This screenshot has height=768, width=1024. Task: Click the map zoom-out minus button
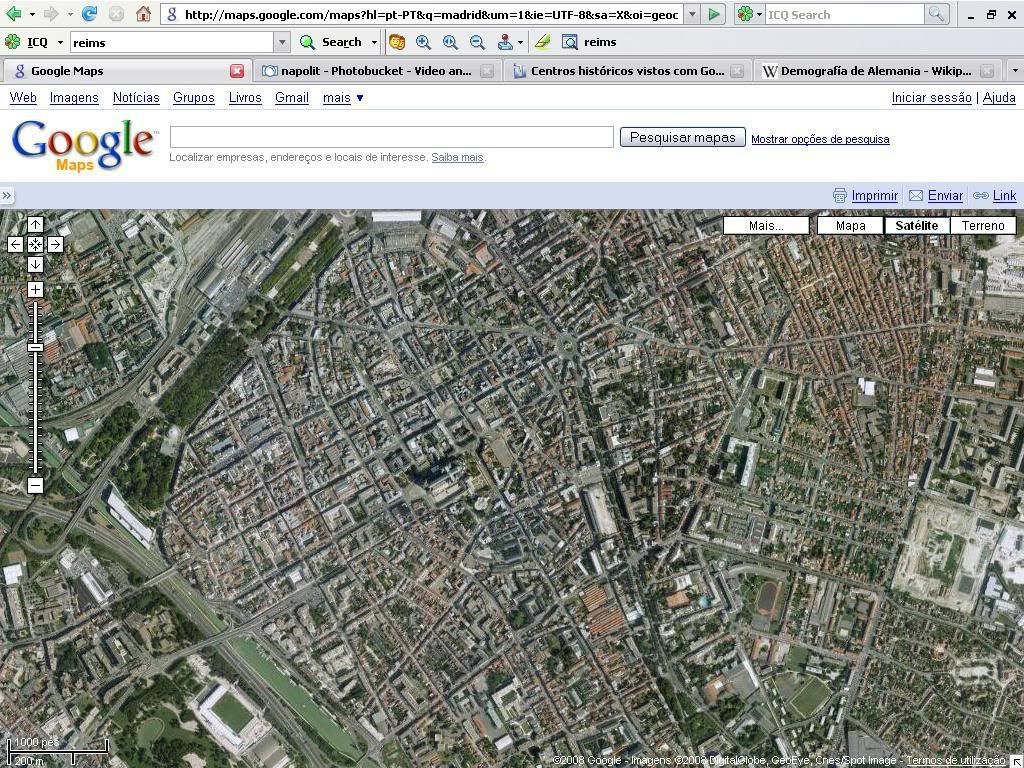[35, 485]
